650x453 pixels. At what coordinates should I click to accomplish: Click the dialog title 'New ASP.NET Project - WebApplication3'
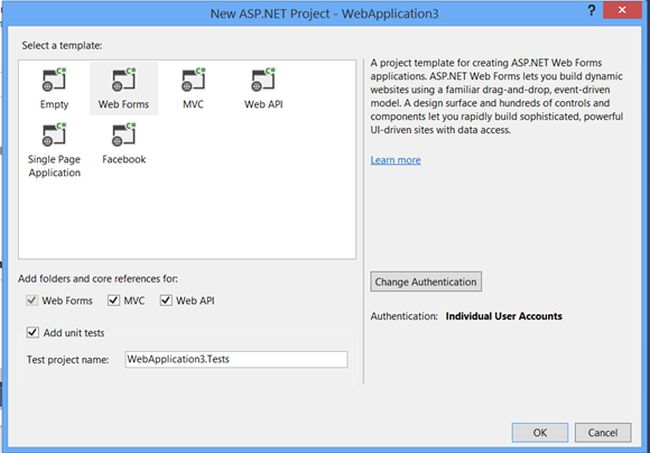click(324, 14)
